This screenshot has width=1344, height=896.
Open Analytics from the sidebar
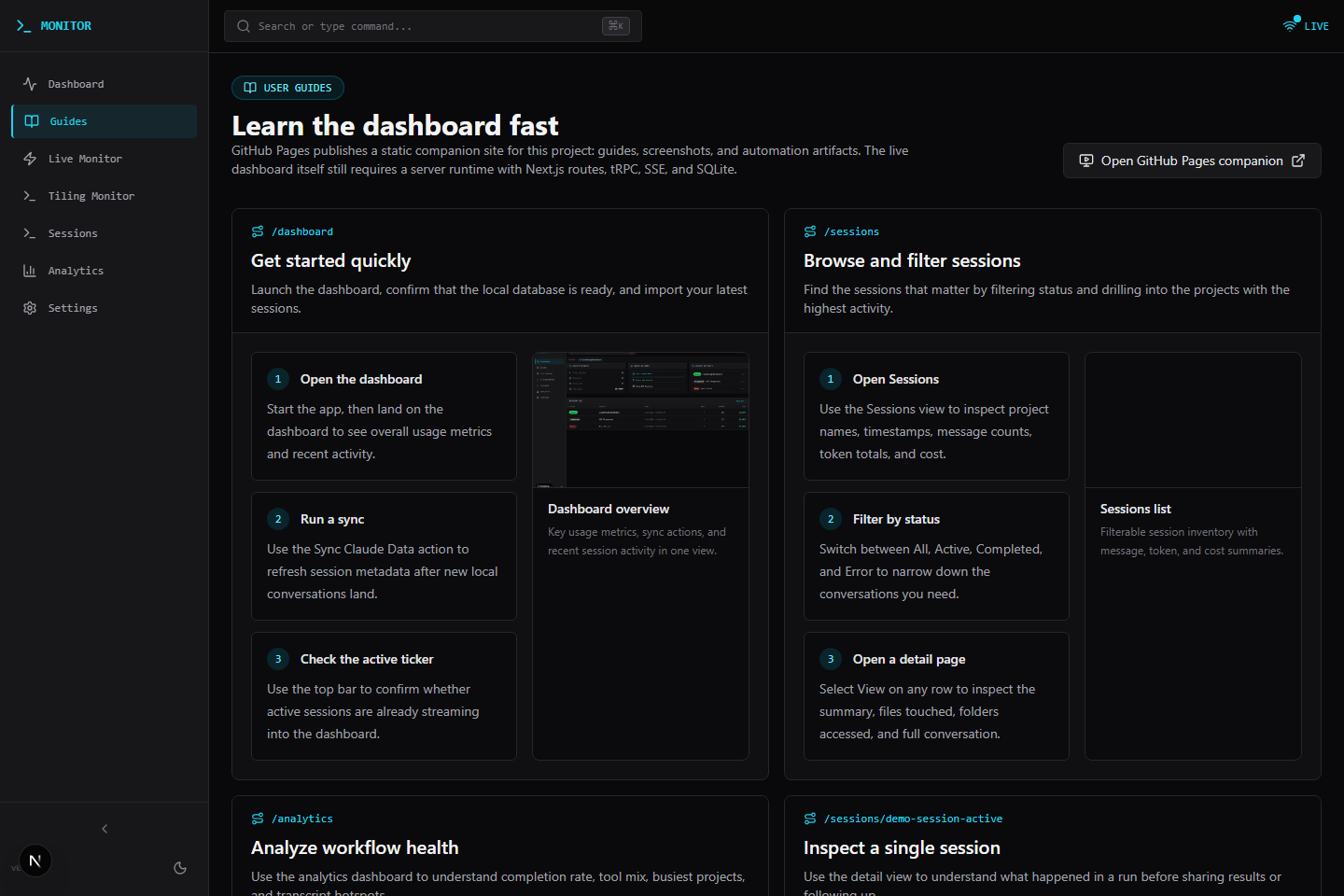[x=105, y=271]
